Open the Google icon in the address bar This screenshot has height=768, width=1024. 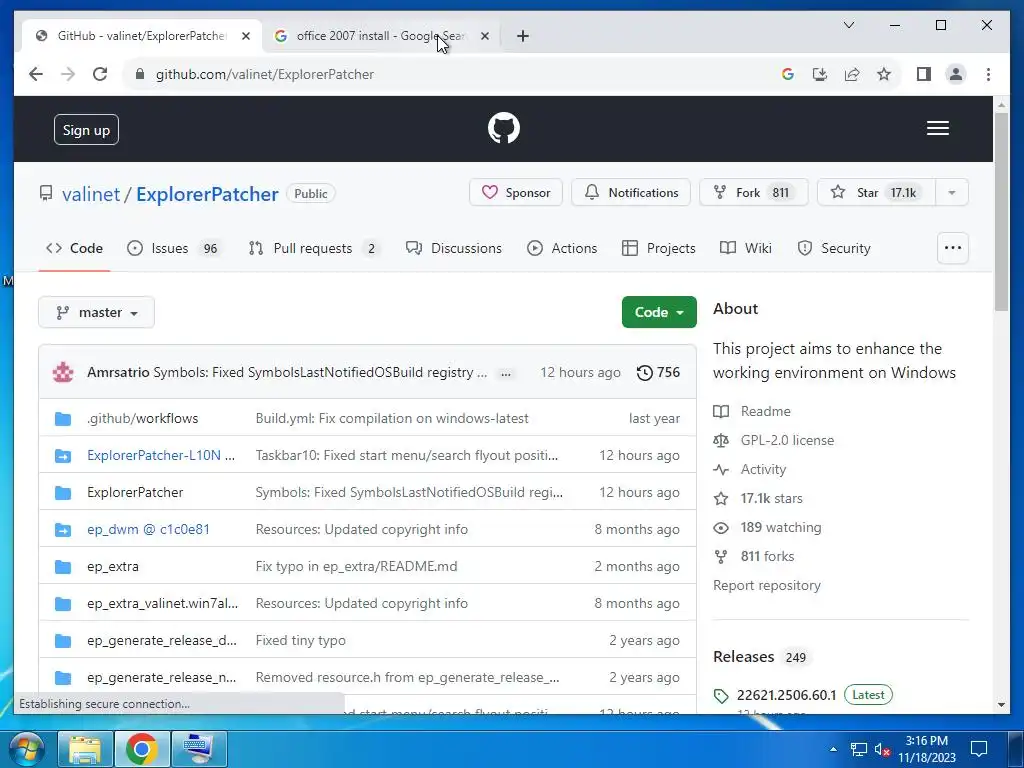pos(788,74)
